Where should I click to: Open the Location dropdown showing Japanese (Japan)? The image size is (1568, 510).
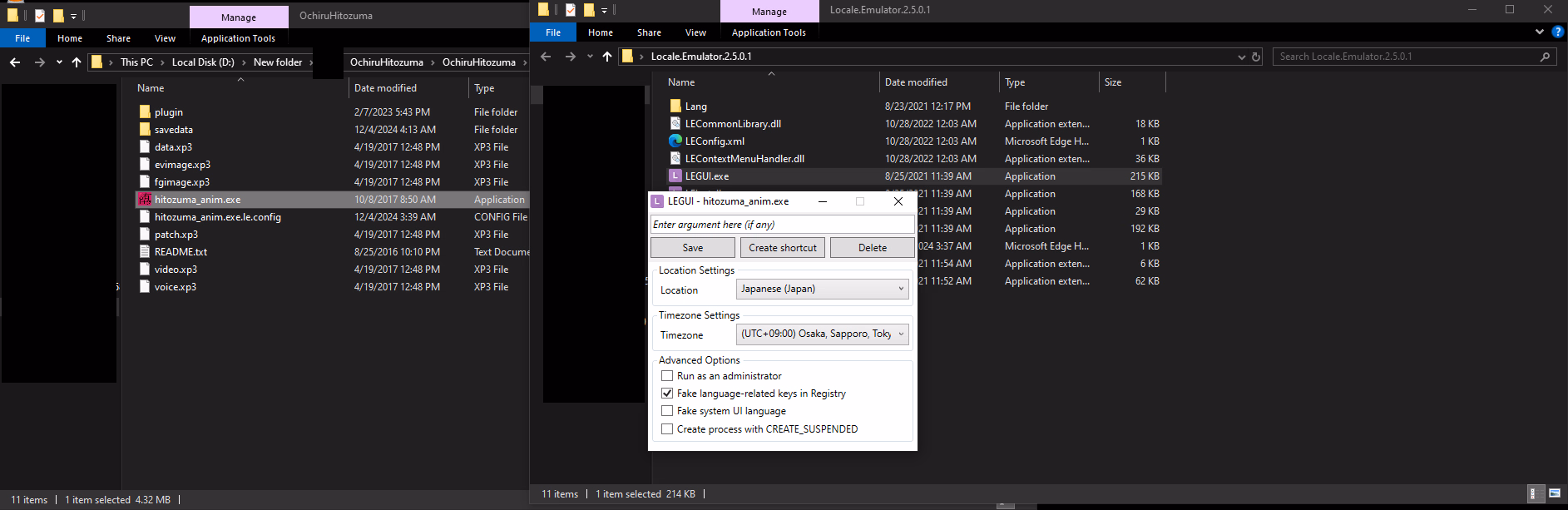click(822, 289)
